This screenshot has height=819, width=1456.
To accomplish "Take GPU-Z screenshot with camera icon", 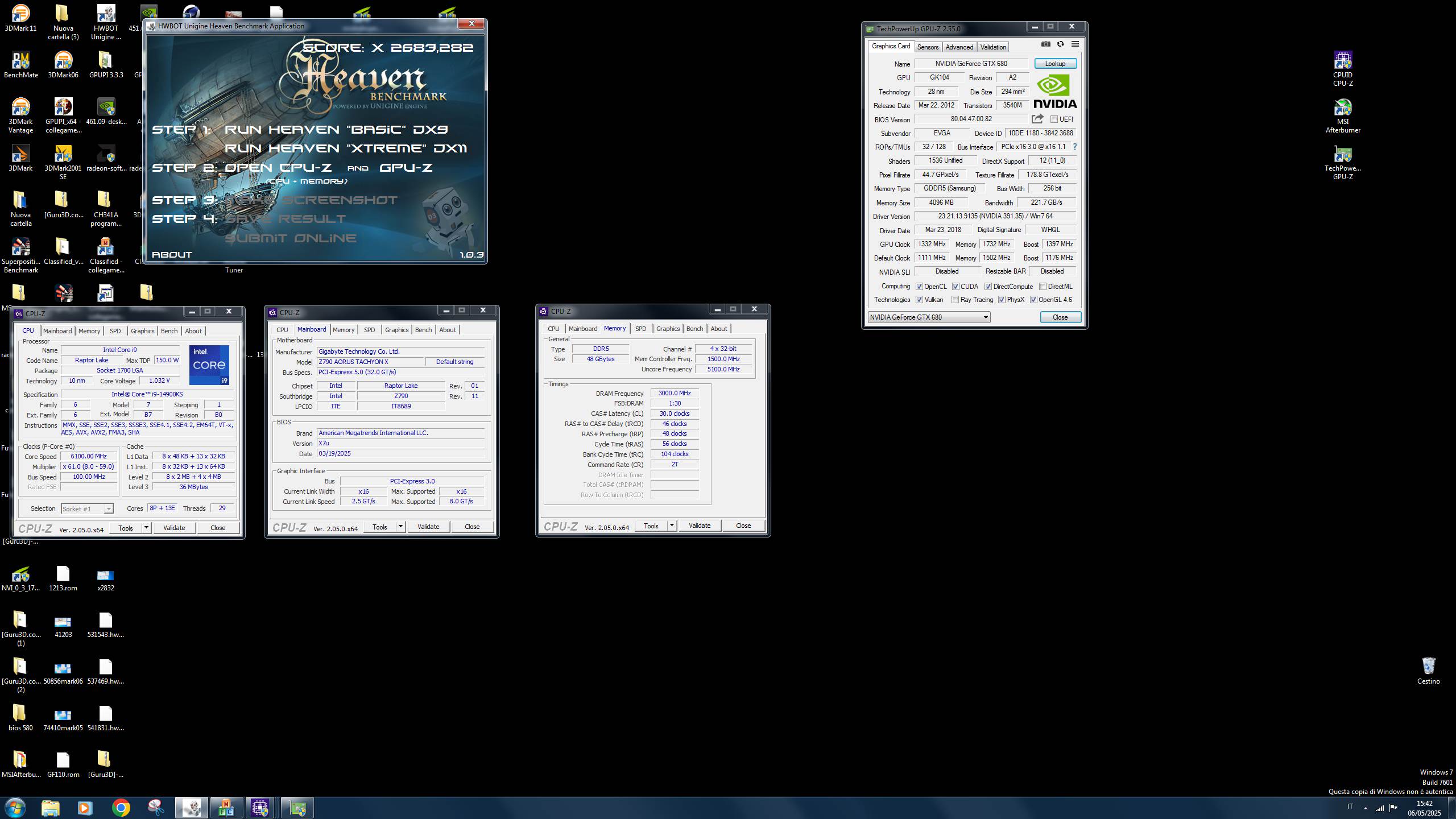I will [1045, 44].
